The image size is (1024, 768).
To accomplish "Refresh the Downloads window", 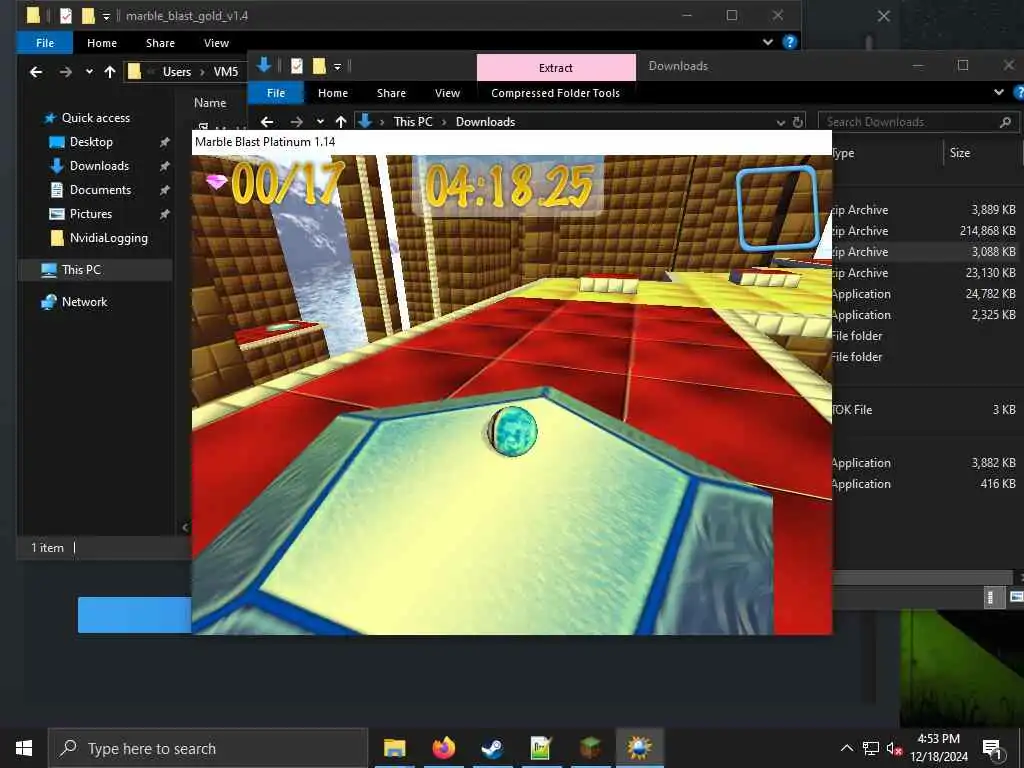I will pos(797,122).
